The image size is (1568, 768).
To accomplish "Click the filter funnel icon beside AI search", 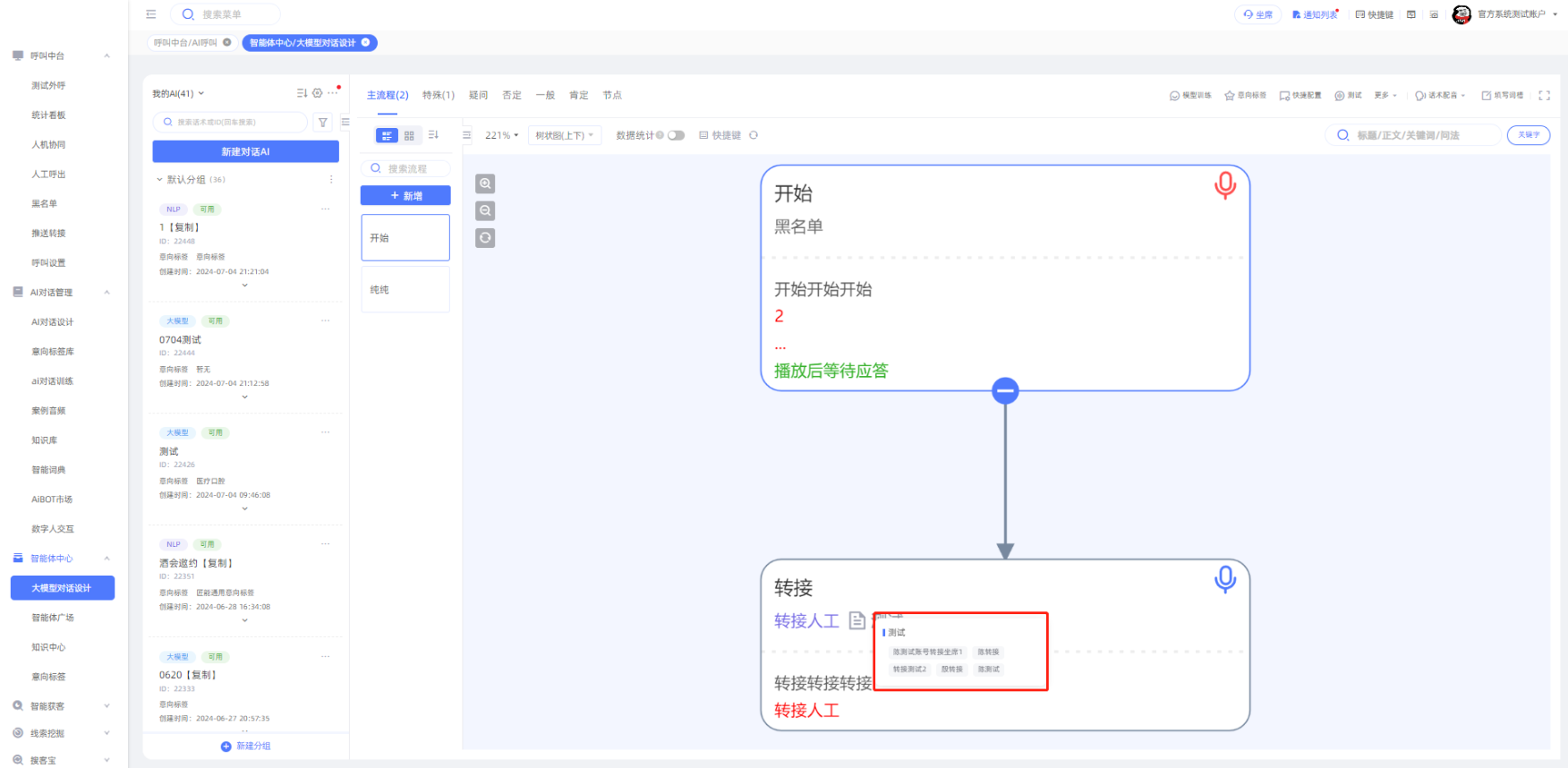I will 323,123.
